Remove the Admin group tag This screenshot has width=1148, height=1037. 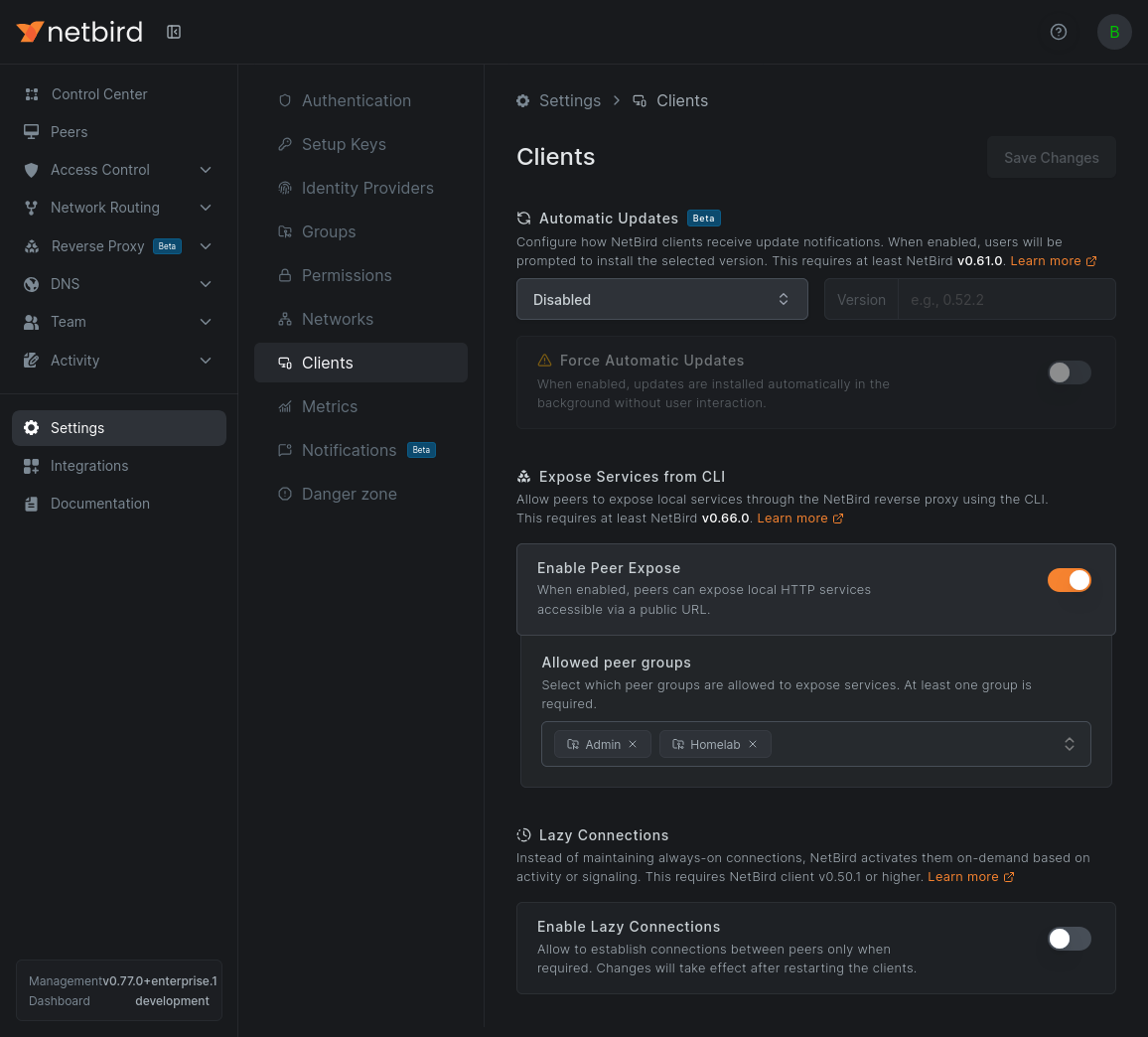coord(633,744)
